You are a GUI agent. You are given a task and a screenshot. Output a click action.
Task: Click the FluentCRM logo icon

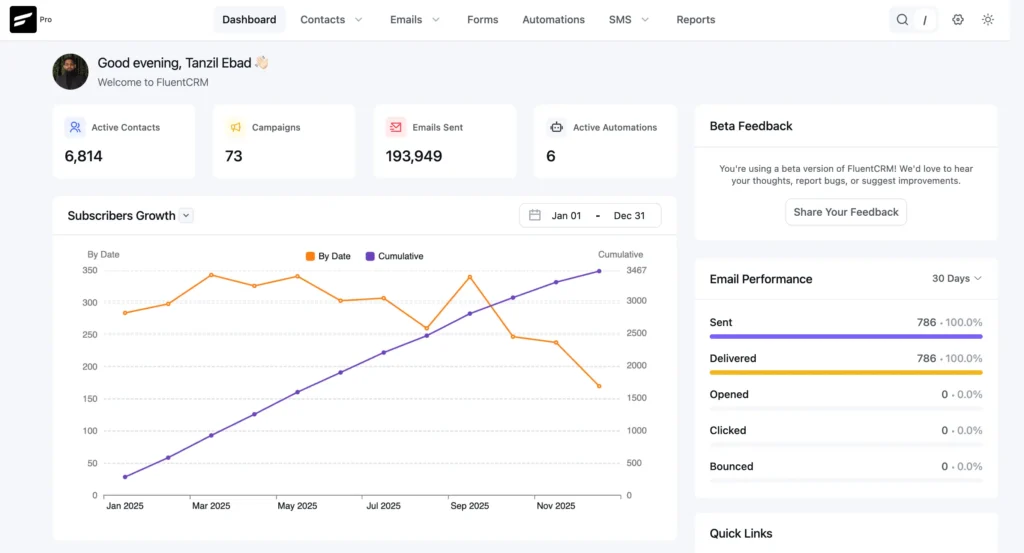[23, 20]
